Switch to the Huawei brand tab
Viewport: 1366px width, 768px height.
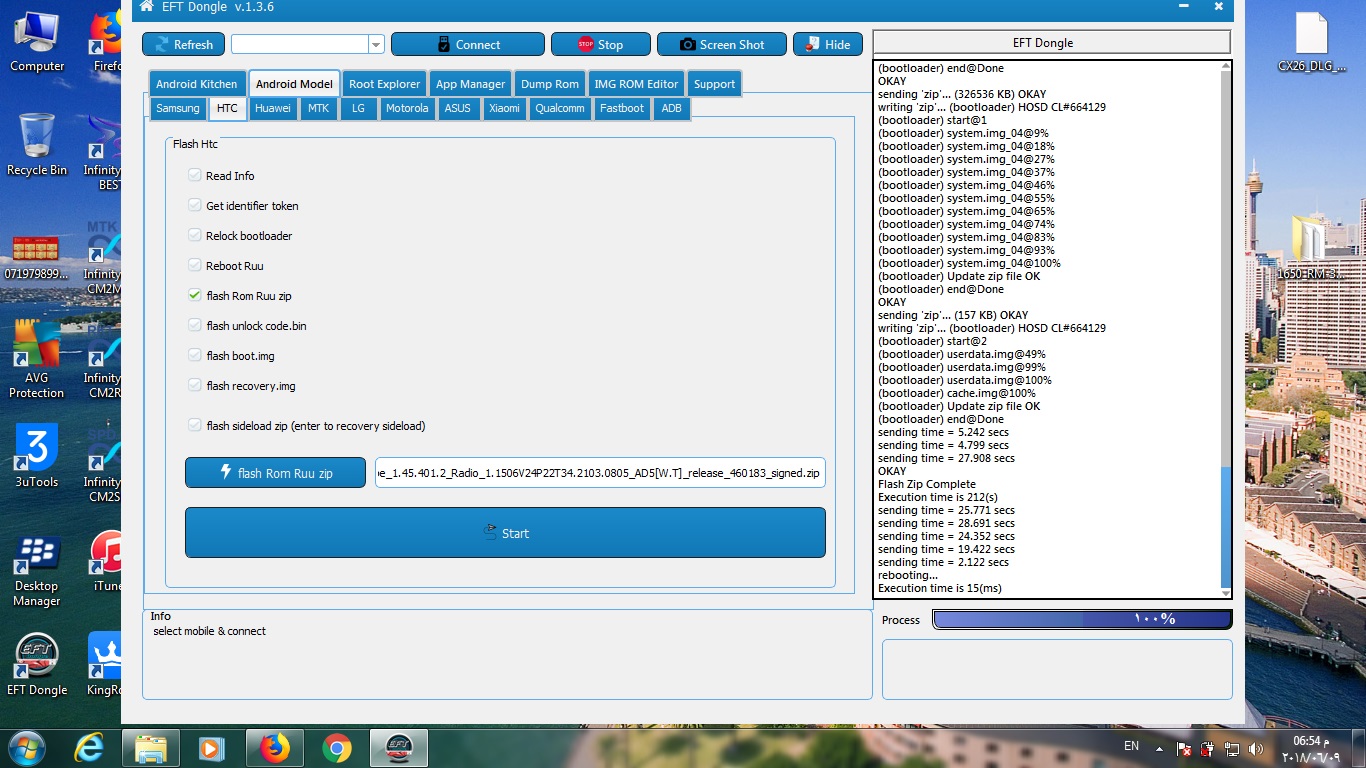point(273,108)
